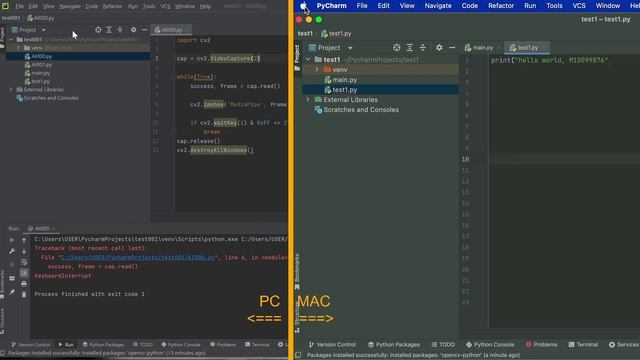Open the Terminal tool button in Mac window
640x360 pixels.
(x=583, y=345)
